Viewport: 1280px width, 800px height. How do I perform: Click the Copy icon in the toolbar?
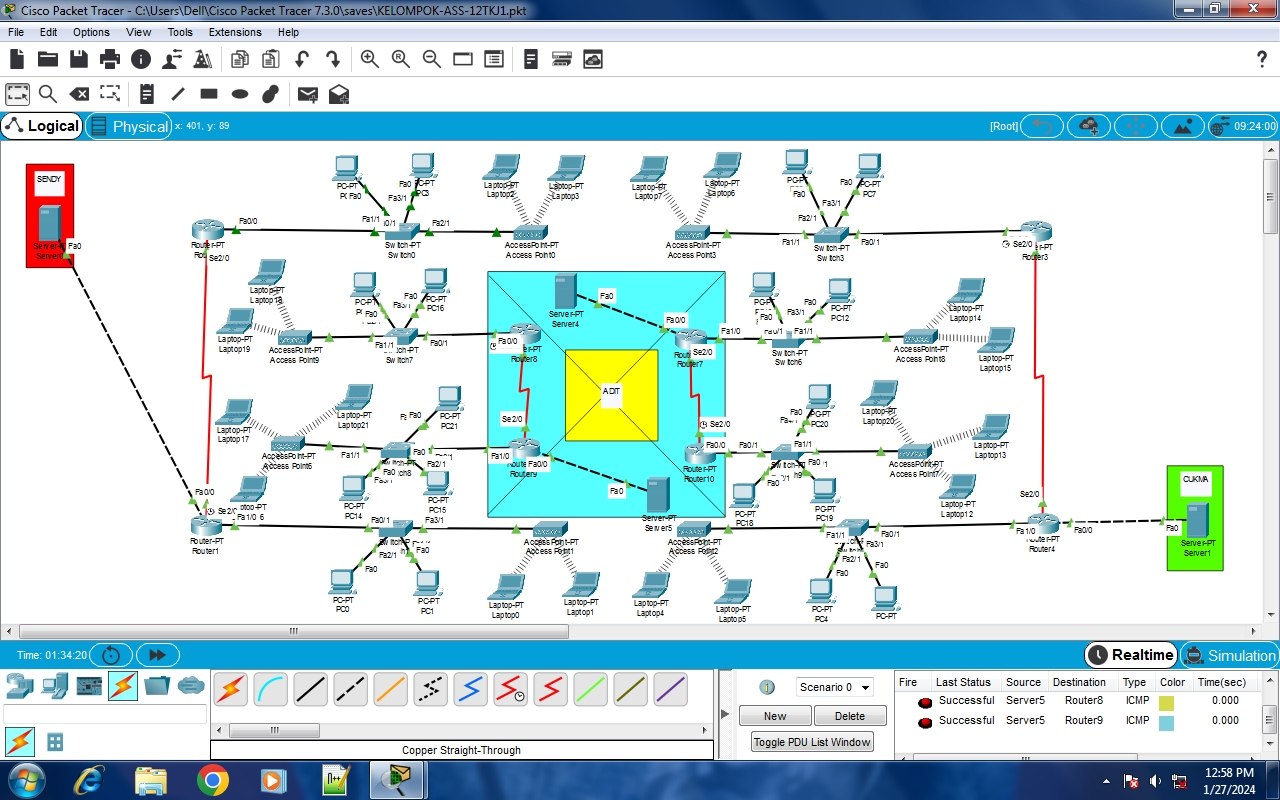239,59
